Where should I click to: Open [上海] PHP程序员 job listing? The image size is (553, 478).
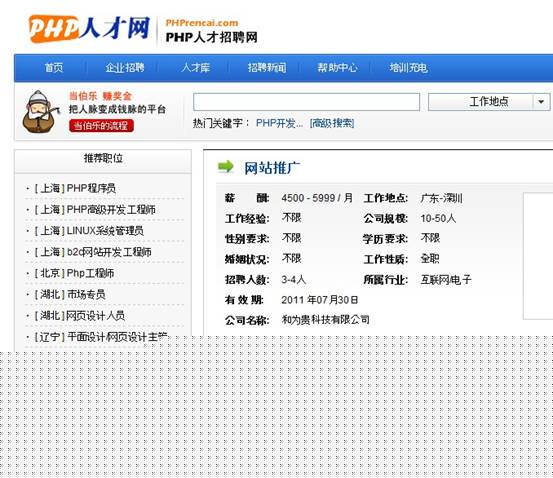(x=75, y=188)
